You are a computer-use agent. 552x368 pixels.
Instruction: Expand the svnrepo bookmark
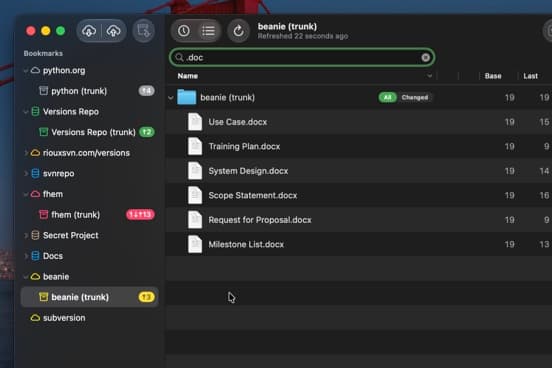click(26, 174)
